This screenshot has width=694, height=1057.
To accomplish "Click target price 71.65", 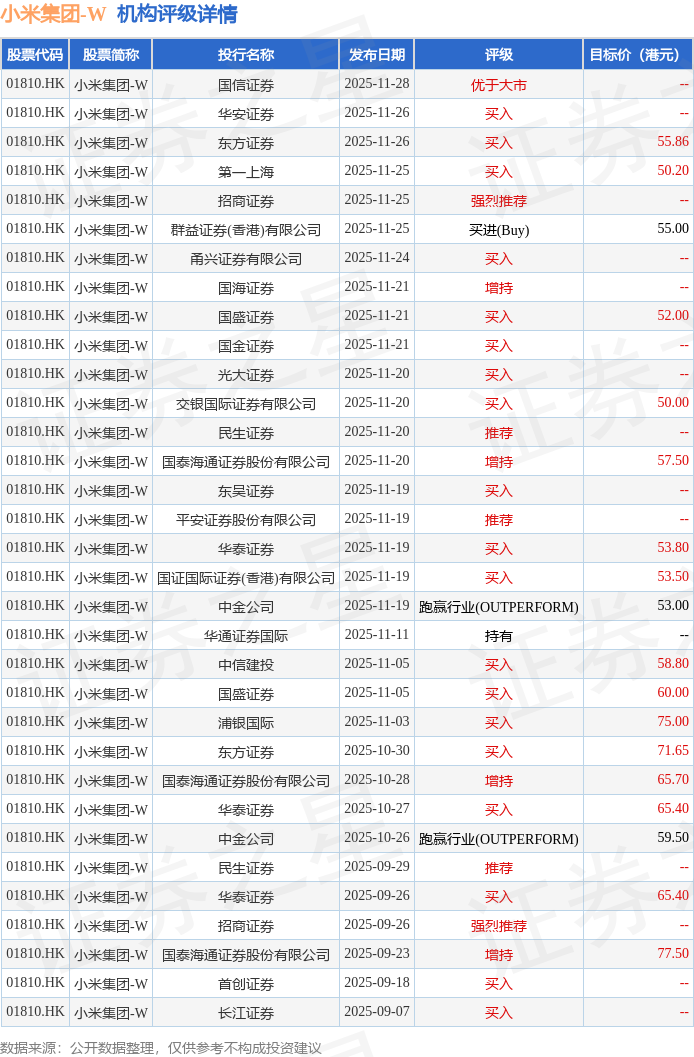I will [673, 750].
